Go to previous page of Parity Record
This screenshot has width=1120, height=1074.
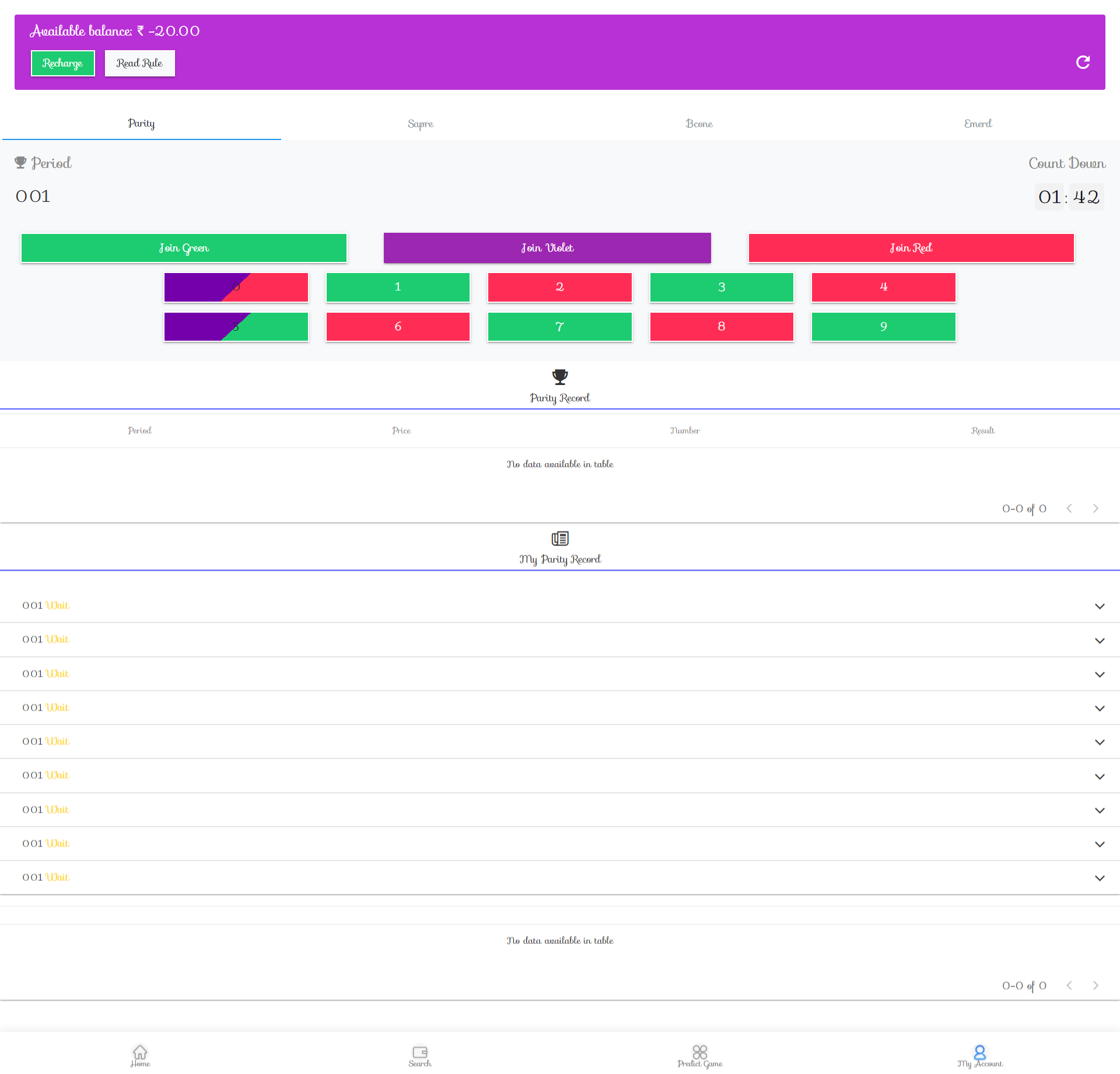tap(1069, 509)
